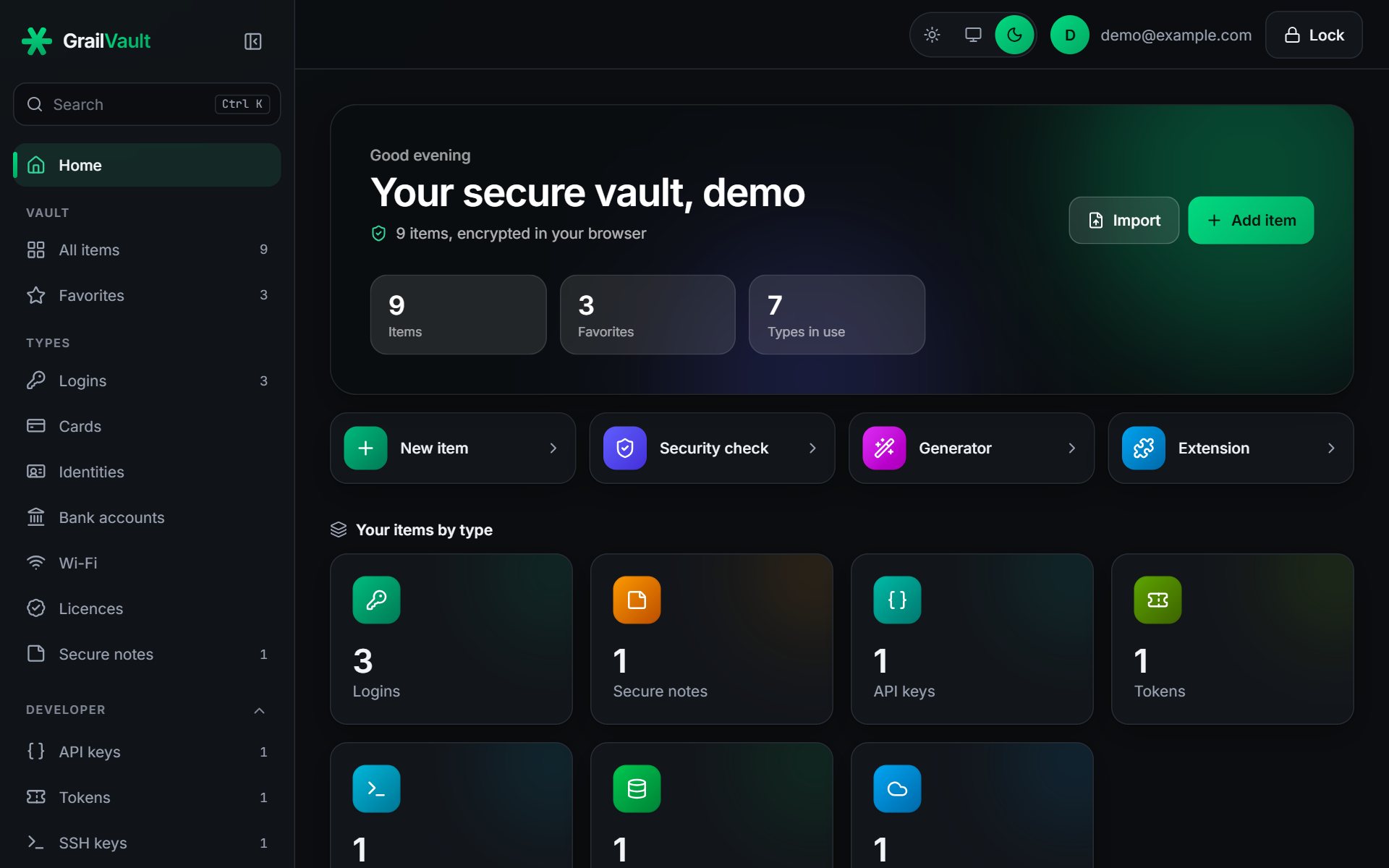Image resolution: width=1389 pixels, height=868 pixels.
Task: Click the 7 Types in use card
Action: pos(837,315)
